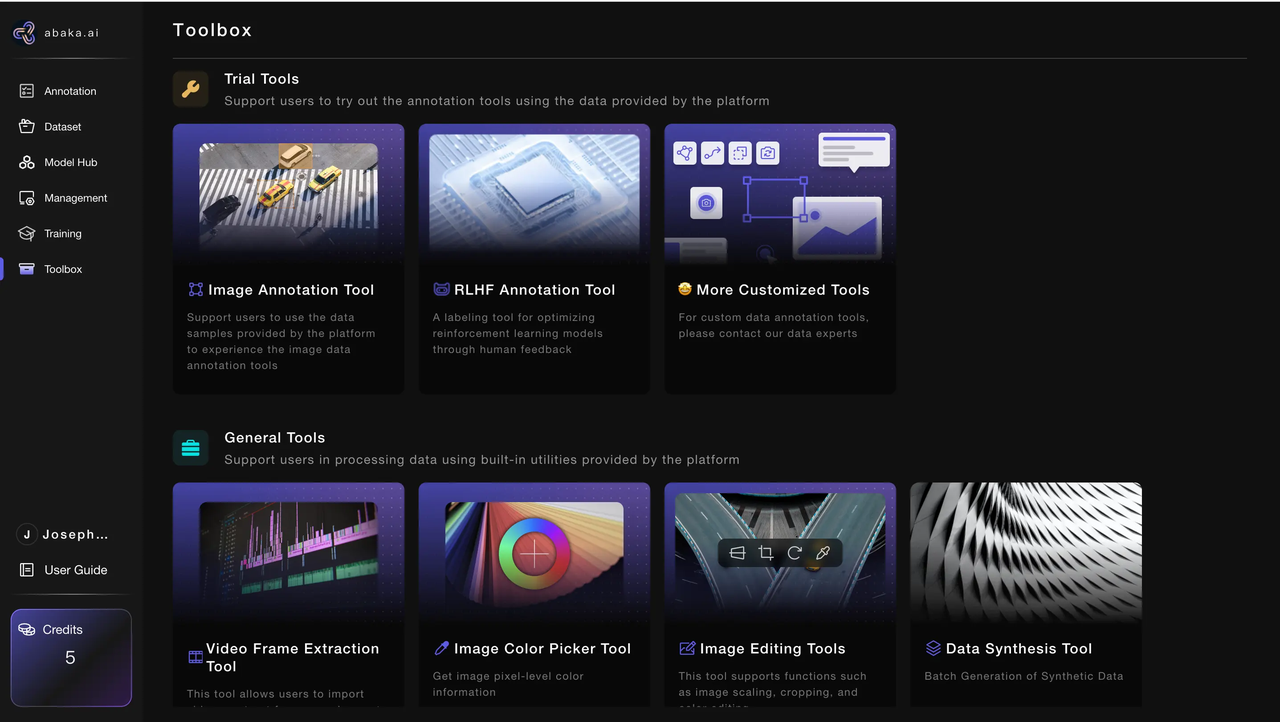This screenshot has width=1280, height=722.
Task: Click the General Tools briefcase icon
Action: (190, 448)
